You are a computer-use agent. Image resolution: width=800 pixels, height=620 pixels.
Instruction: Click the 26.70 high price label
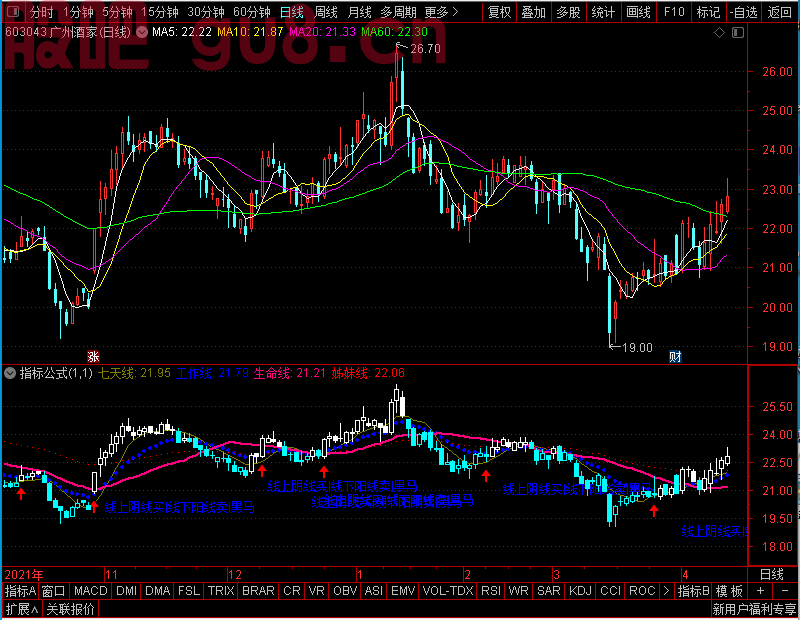pos(425,49)
